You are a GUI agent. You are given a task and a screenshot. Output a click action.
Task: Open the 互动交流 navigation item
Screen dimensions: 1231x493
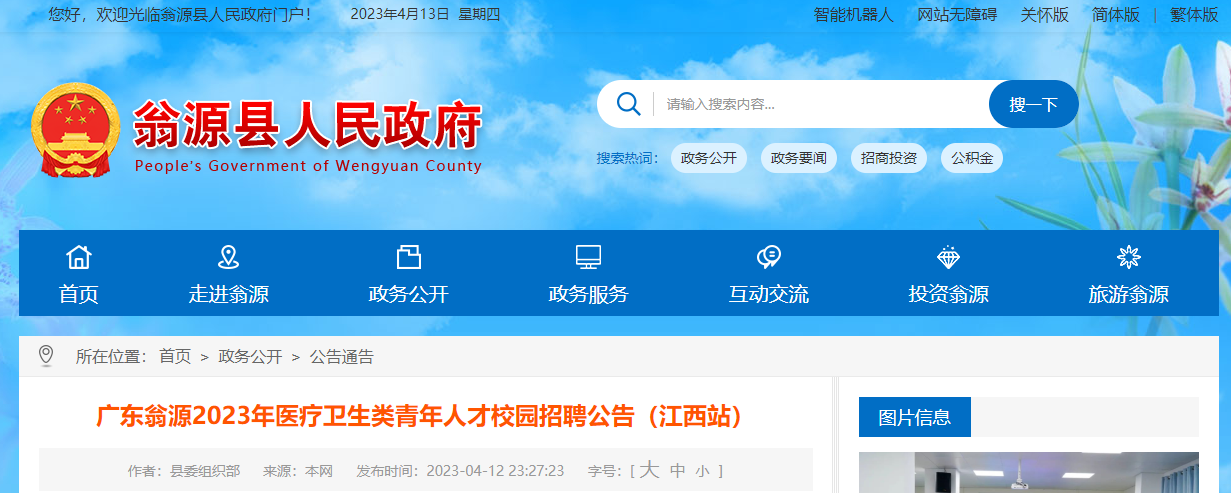point(769,295)
